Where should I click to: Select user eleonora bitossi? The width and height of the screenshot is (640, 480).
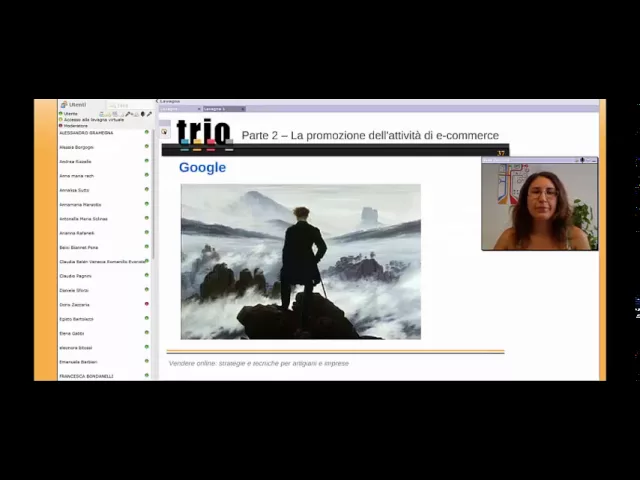click(76, 348)
